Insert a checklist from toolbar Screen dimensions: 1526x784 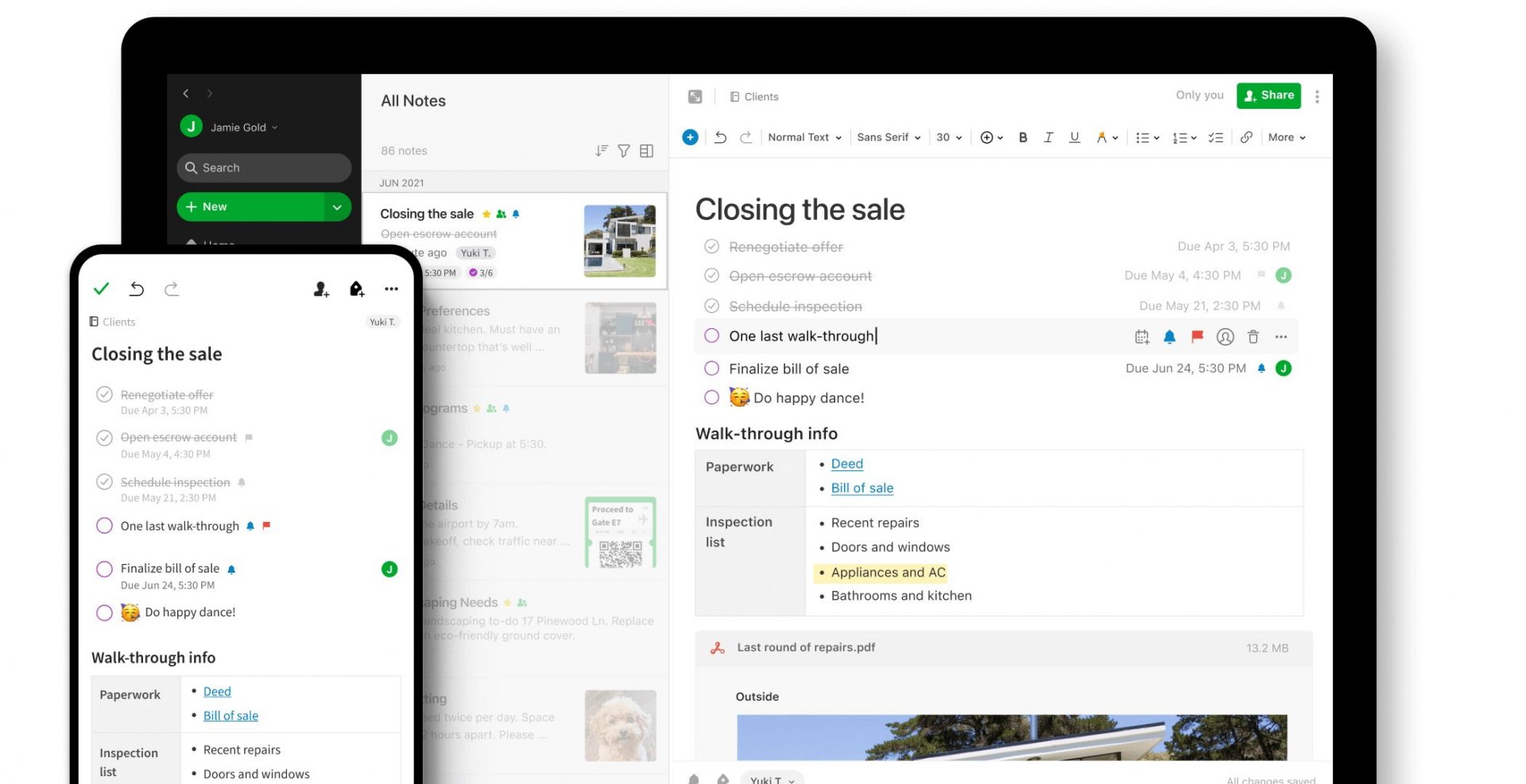tap(1215, 137)
